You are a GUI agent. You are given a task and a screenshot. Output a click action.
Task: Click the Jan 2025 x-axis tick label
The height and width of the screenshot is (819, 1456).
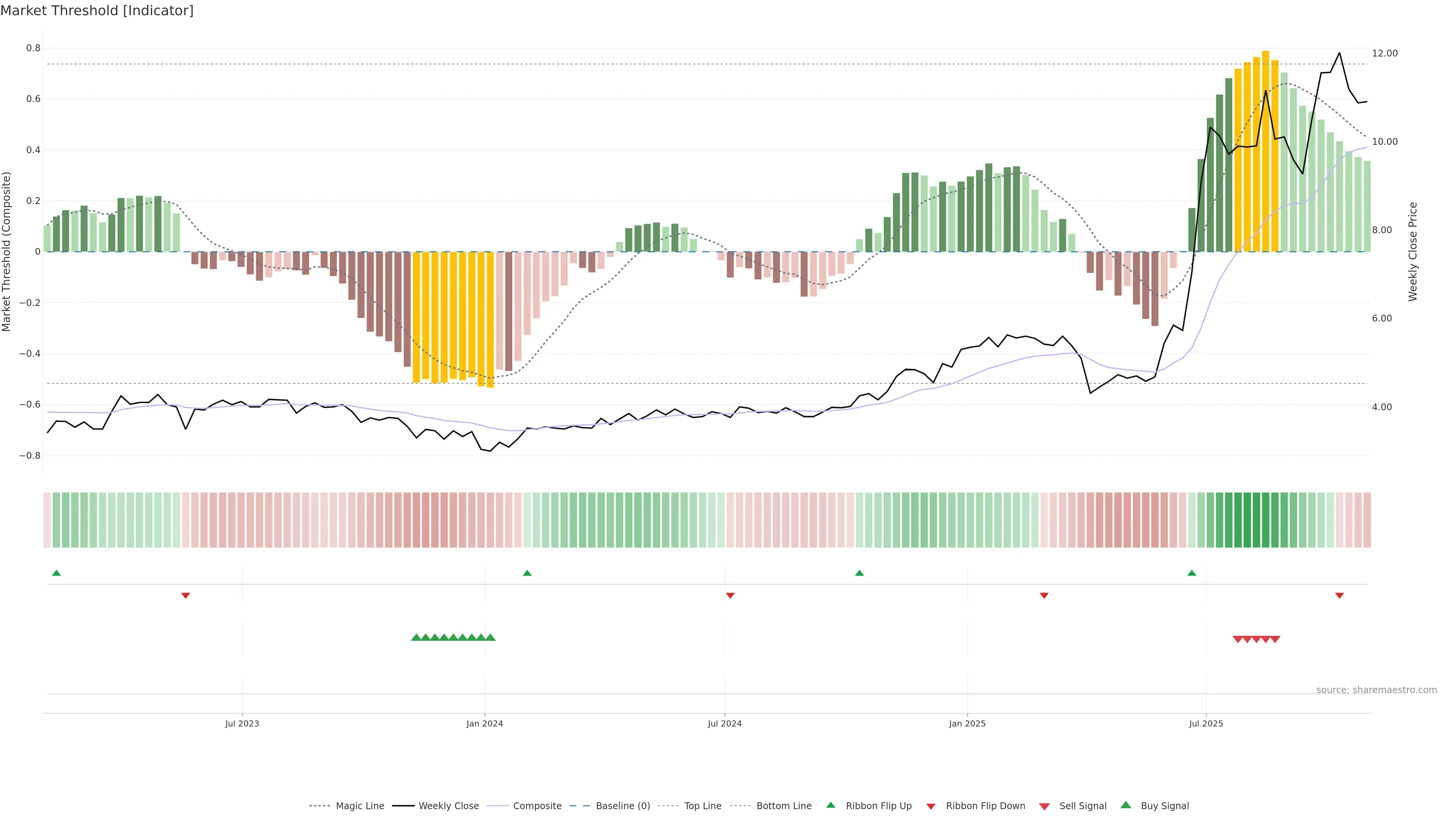(966, 723)
